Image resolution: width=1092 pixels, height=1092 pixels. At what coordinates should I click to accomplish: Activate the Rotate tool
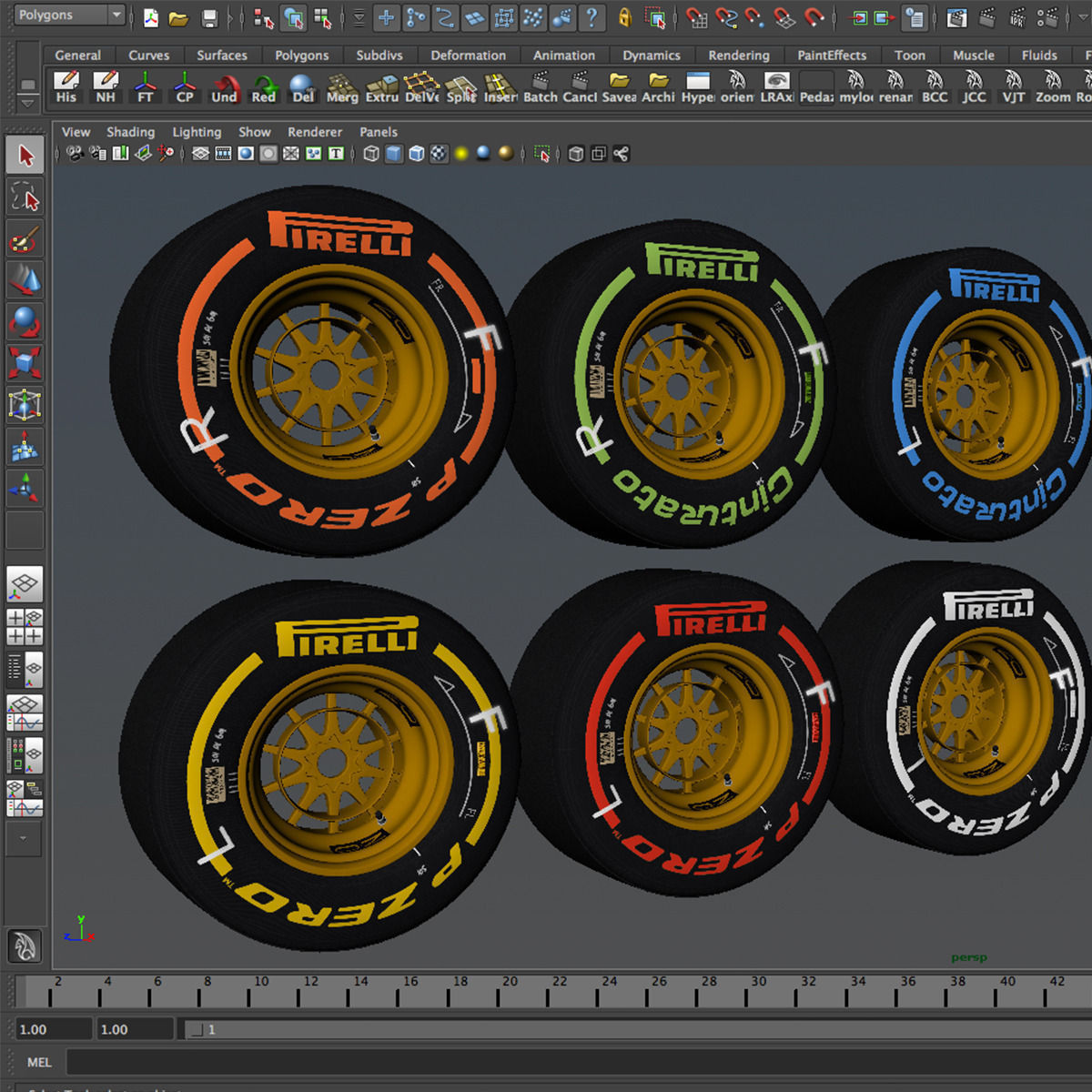coord(25,322)
